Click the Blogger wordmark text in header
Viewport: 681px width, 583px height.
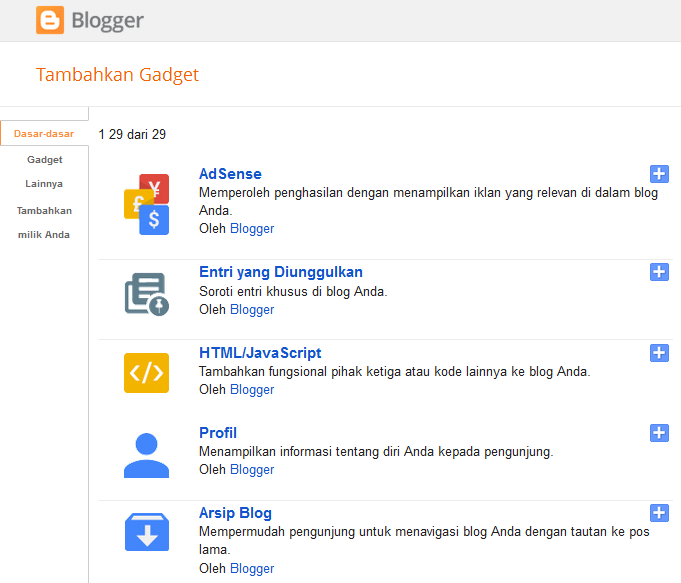[x=107, y=21]
